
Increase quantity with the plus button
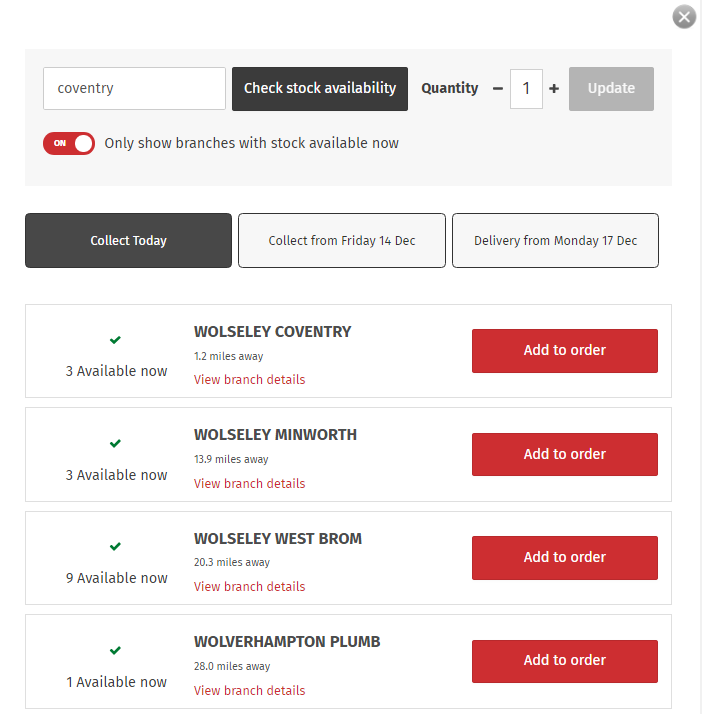554,89
